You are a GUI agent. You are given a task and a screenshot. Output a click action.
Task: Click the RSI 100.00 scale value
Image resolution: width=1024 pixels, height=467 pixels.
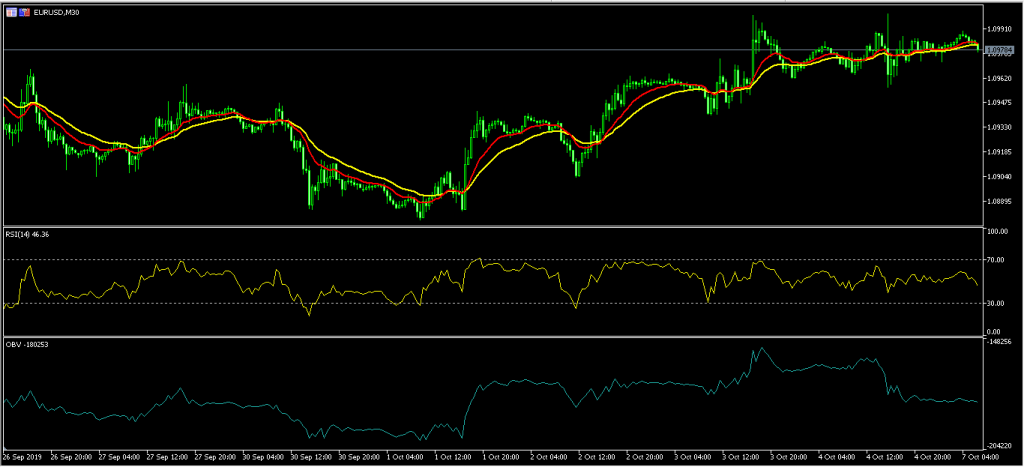point(1000,231)
